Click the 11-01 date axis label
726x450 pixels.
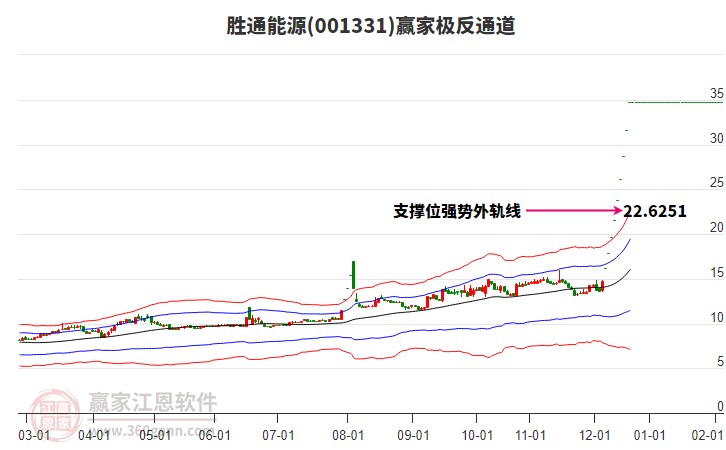tap(531, 436)
